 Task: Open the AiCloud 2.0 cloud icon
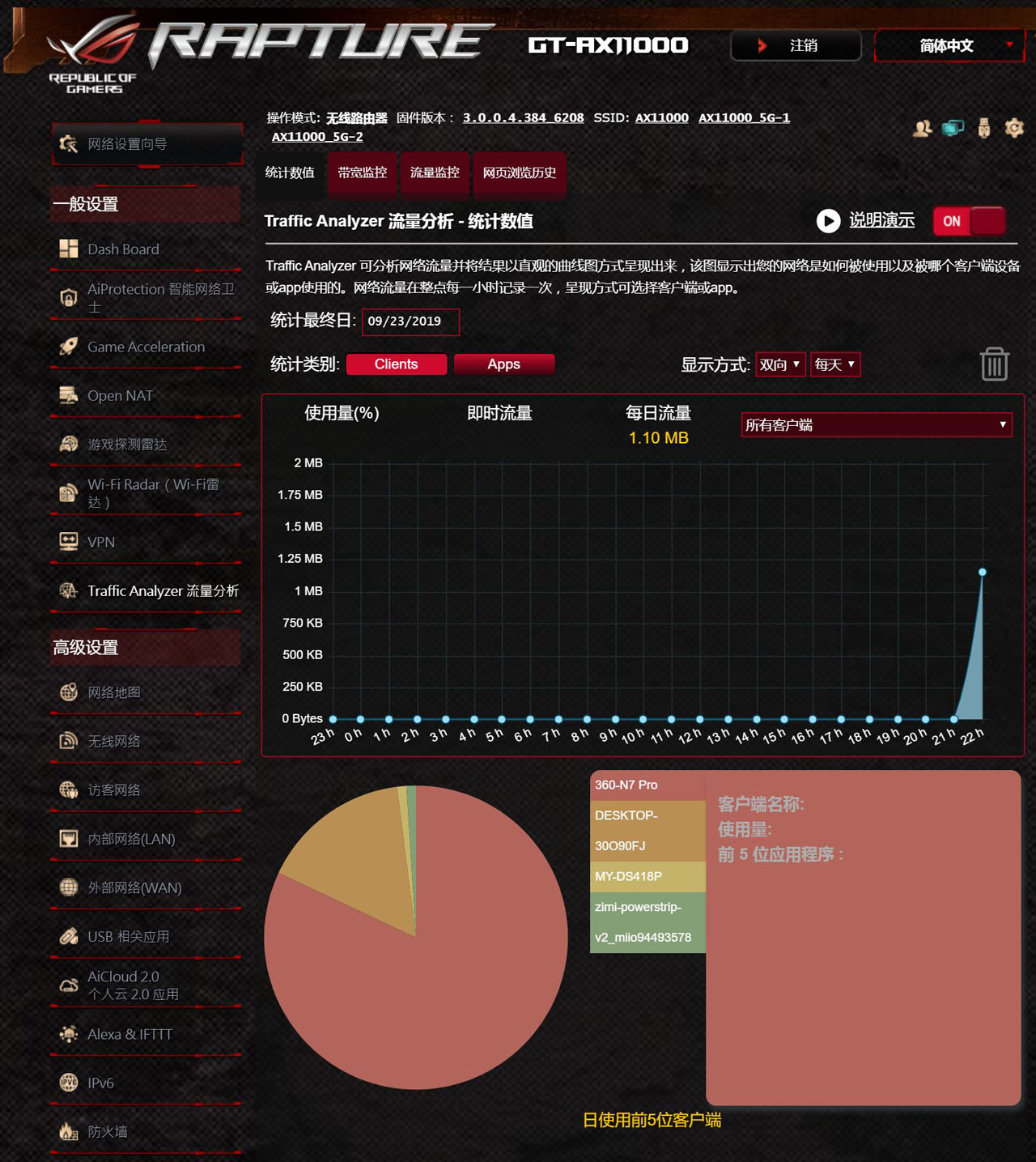point(69,985)
